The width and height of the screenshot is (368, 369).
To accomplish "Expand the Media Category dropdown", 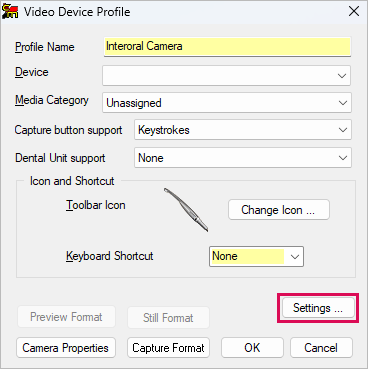I will coord(342,103).
